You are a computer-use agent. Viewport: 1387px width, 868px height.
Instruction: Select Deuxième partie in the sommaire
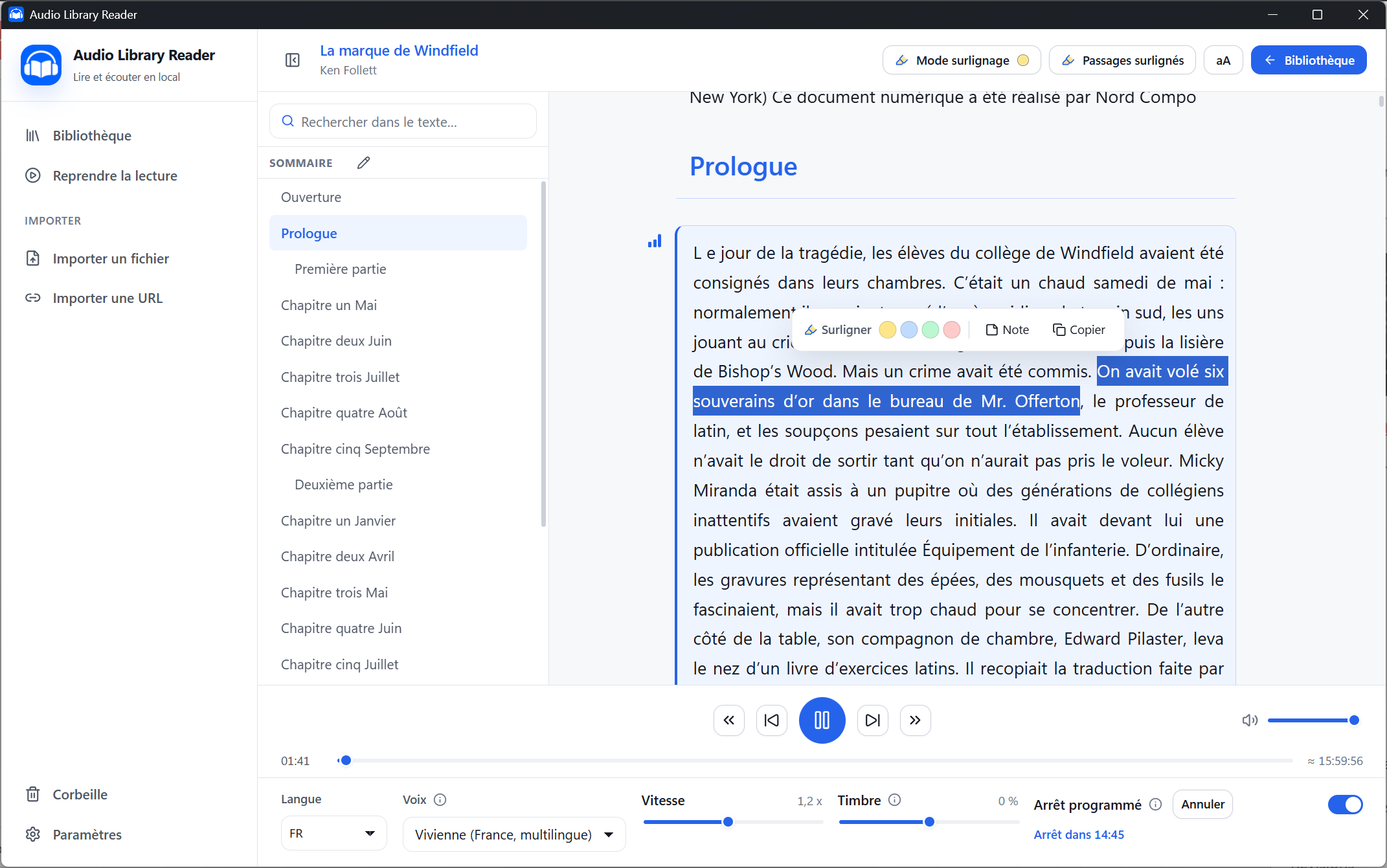tap(398, 485)
